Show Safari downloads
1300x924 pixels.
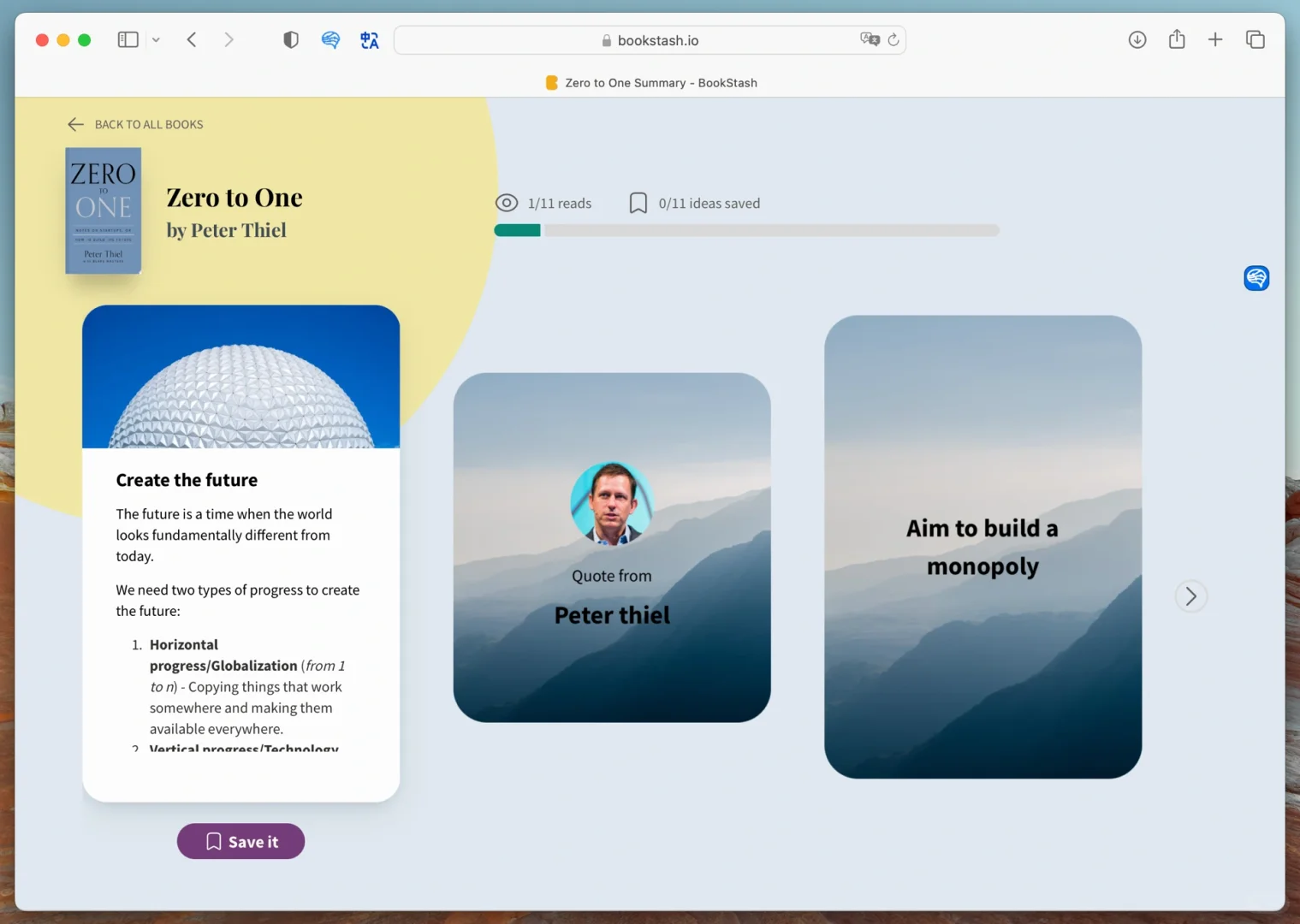pos(1137,39)
